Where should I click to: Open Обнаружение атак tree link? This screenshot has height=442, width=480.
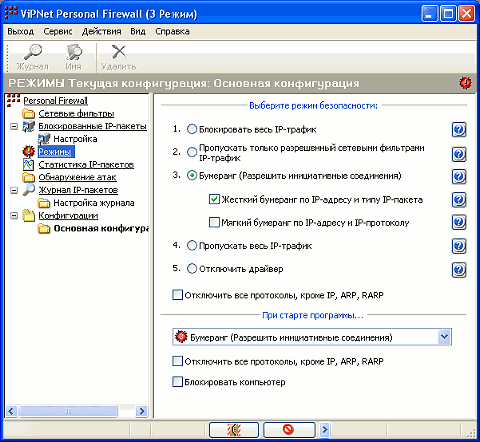(x=77, y=177)
